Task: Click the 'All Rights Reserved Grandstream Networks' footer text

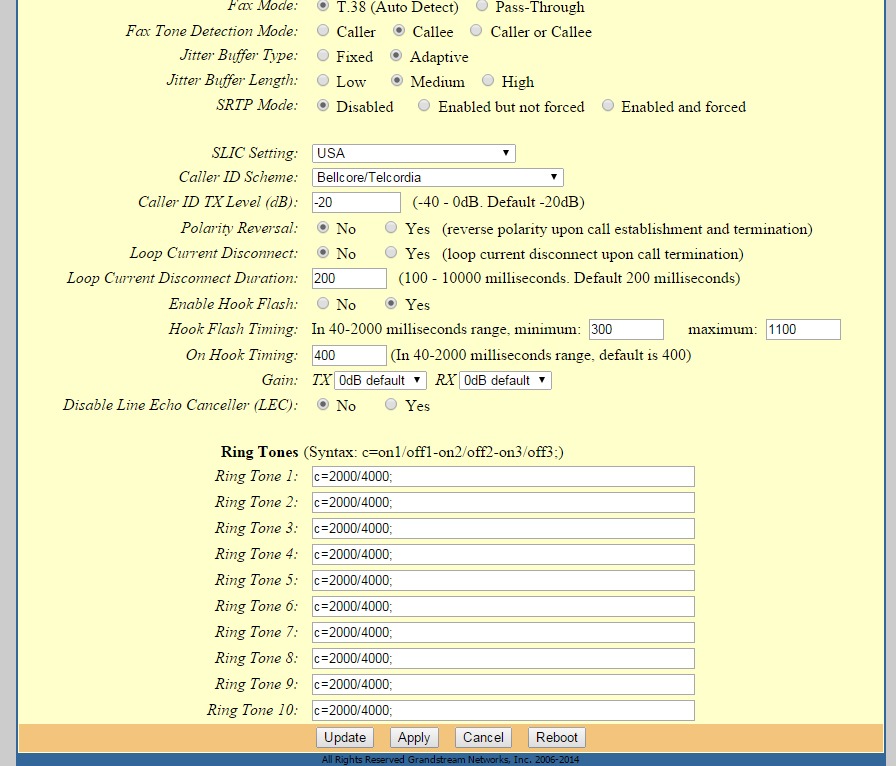Action: click(450, 760)
